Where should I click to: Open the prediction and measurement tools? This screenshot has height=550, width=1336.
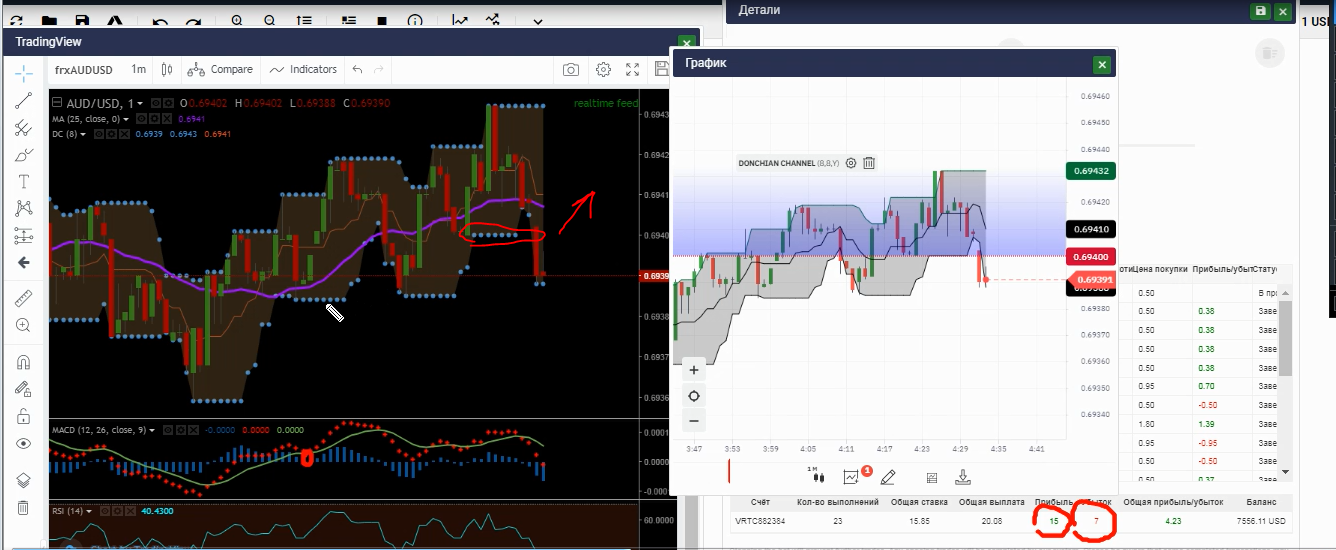pyautogui.click(x=24, y=236)
